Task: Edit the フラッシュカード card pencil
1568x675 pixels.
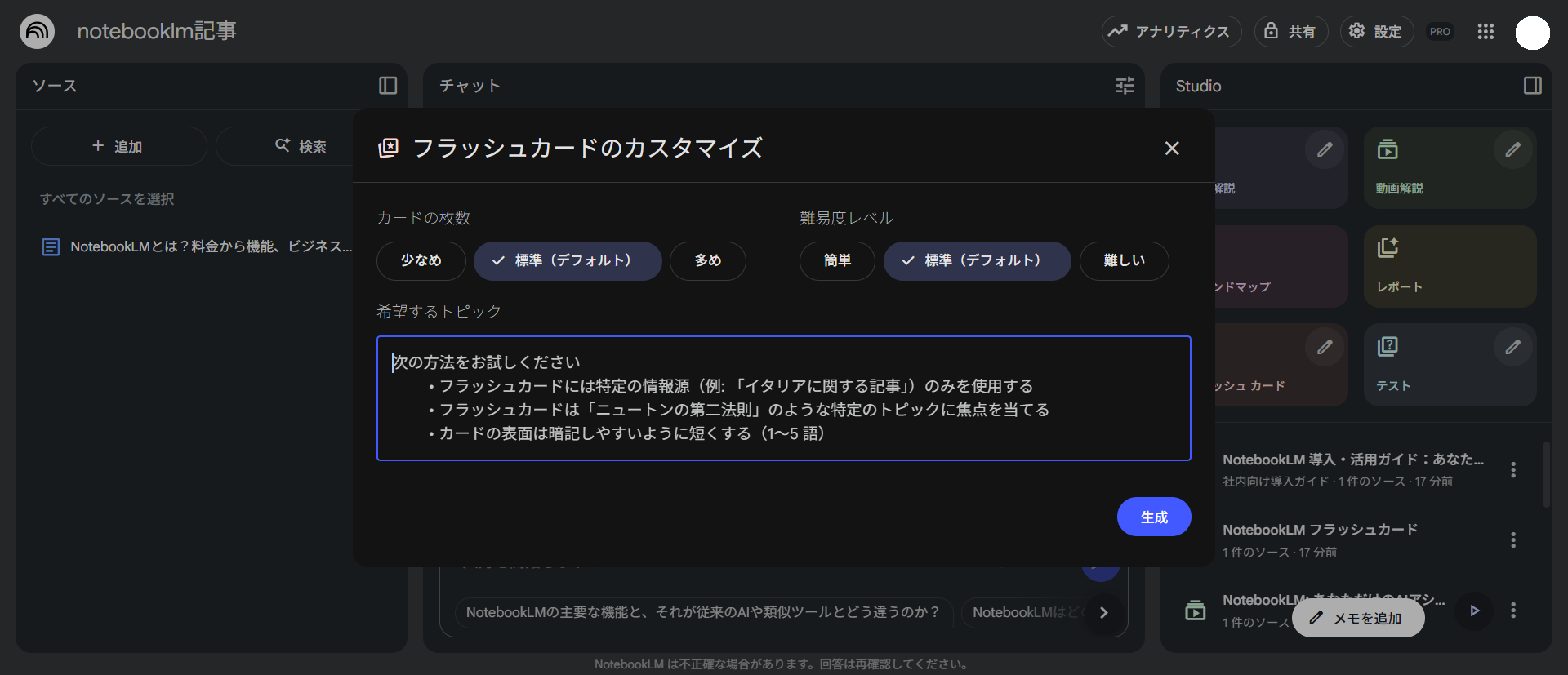Action: coord(1325,347)
